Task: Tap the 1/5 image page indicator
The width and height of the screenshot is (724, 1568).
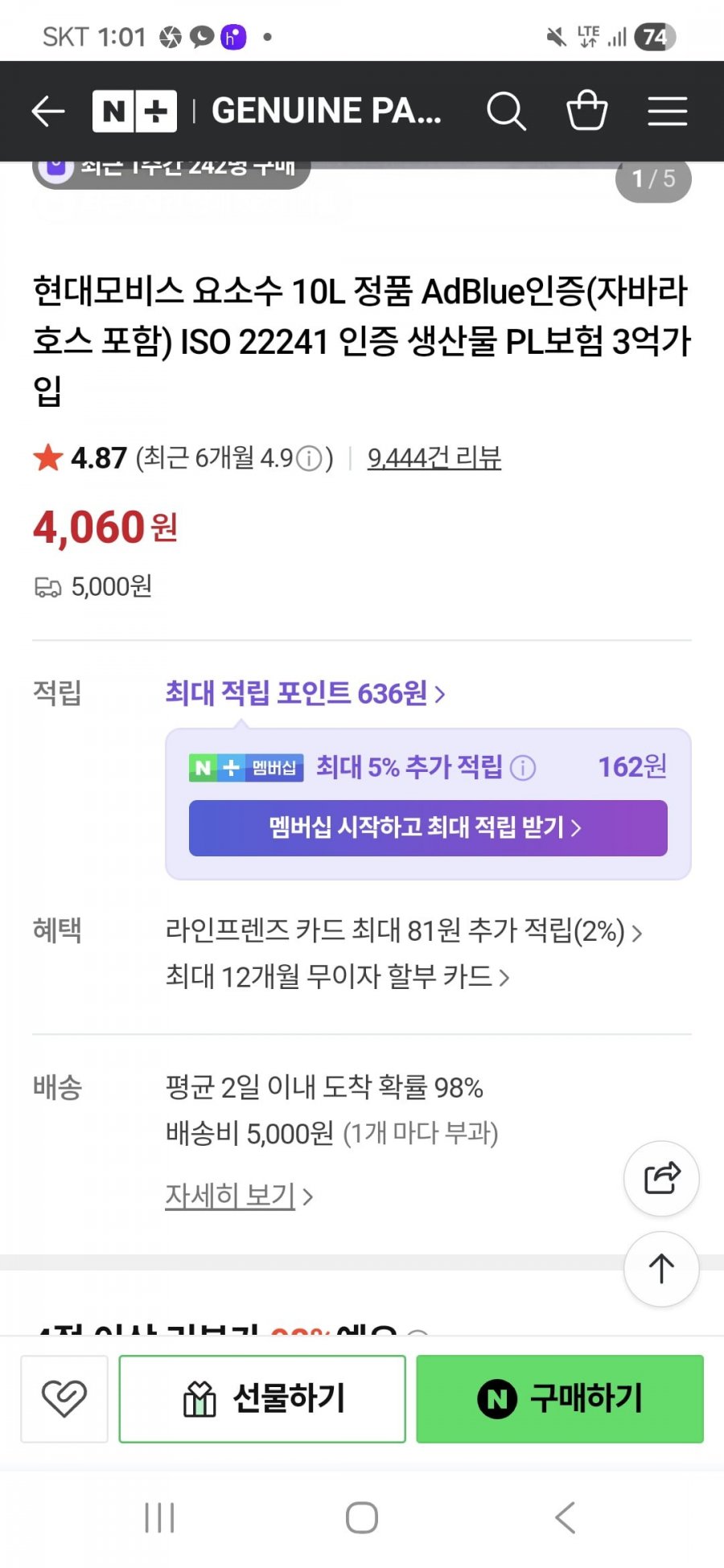Action: coord(653,179)
